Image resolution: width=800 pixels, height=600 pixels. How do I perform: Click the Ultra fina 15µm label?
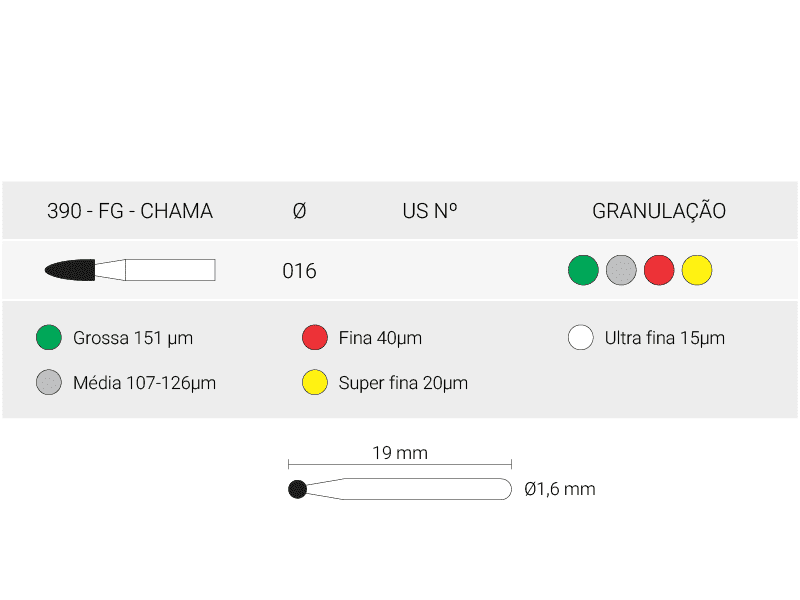pos(665,338)
